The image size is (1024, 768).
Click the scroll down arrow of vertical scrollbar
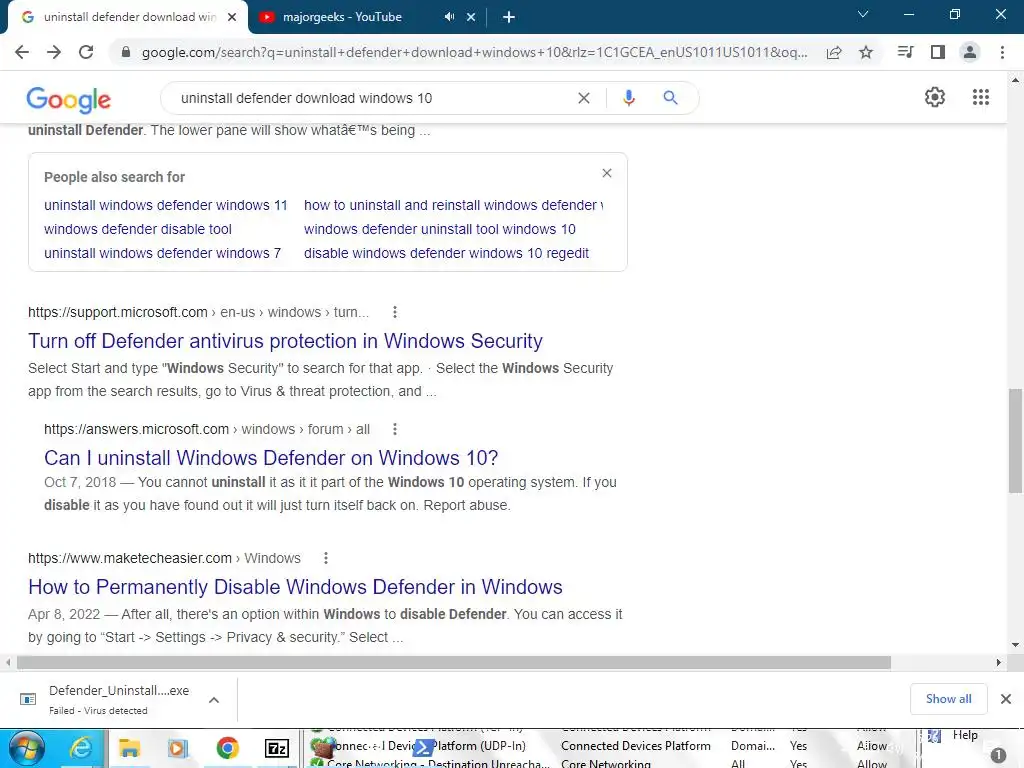click(1015, 645)
